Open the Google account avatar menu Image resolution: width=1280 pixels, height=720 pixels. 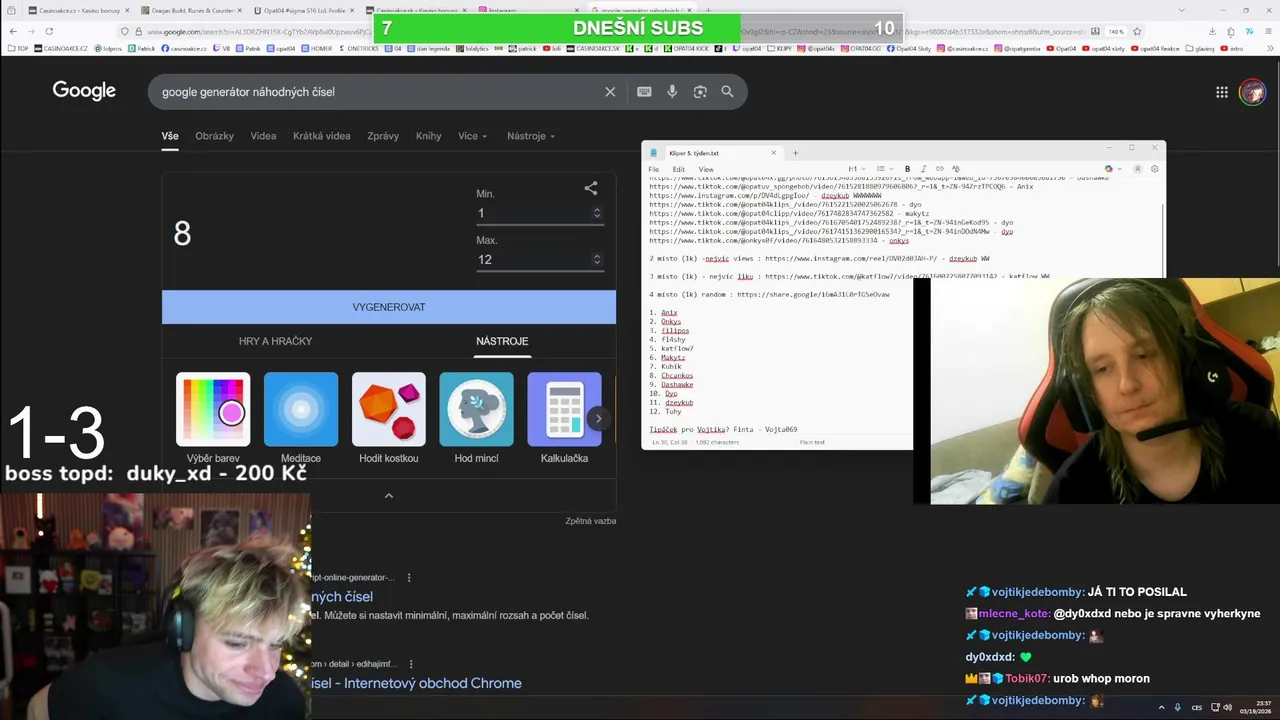1252,92
